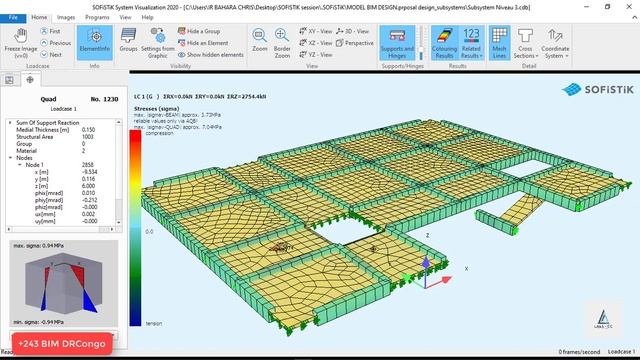Open the View ribbon tab

tap(125, 18)
